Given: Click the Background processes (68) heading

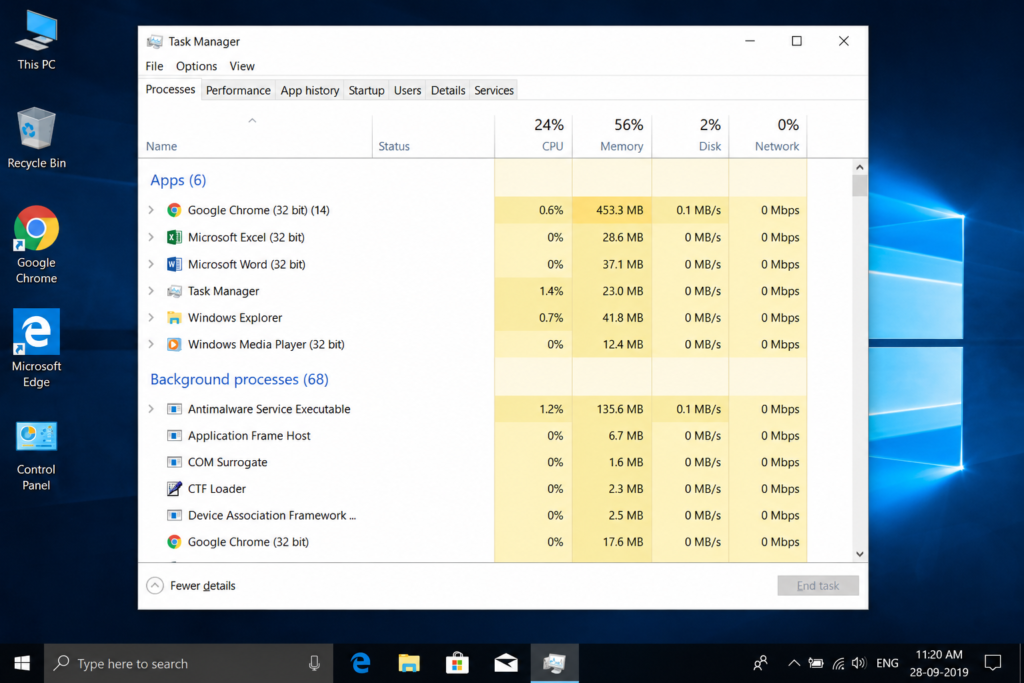Looking at the screenshot, I should (239, 379).
